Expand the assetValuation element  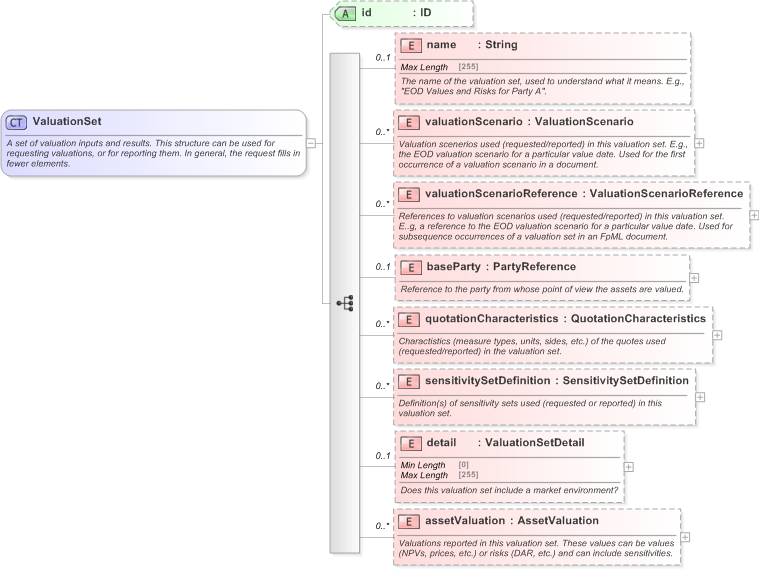tap(685, 537)
